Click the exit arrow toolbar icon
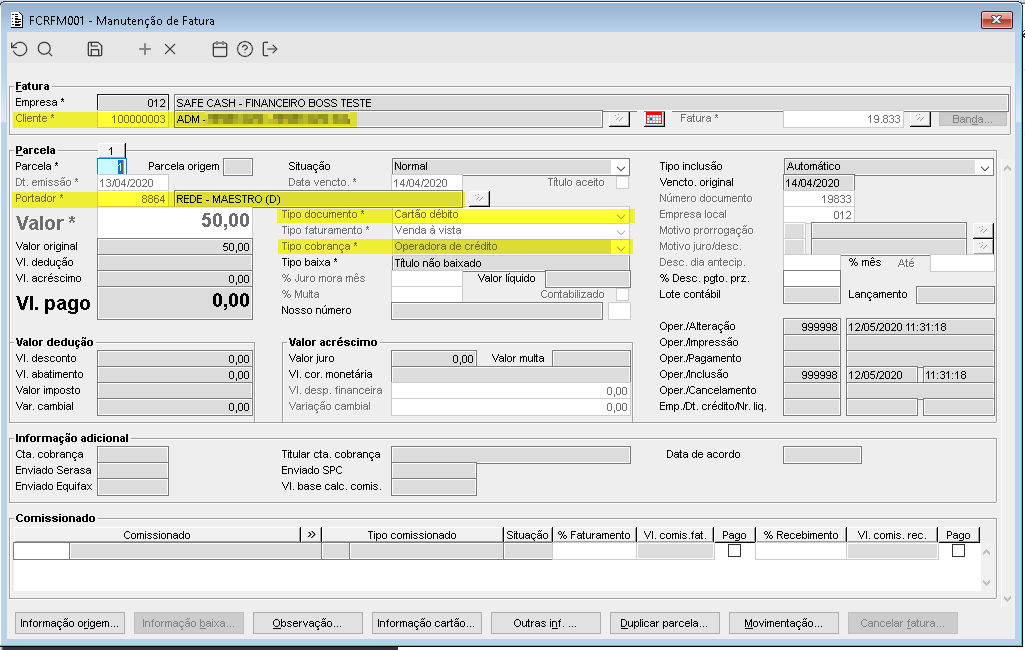Screen dimensions: 1025x650 pyautogui.click(x=270, y=49)
